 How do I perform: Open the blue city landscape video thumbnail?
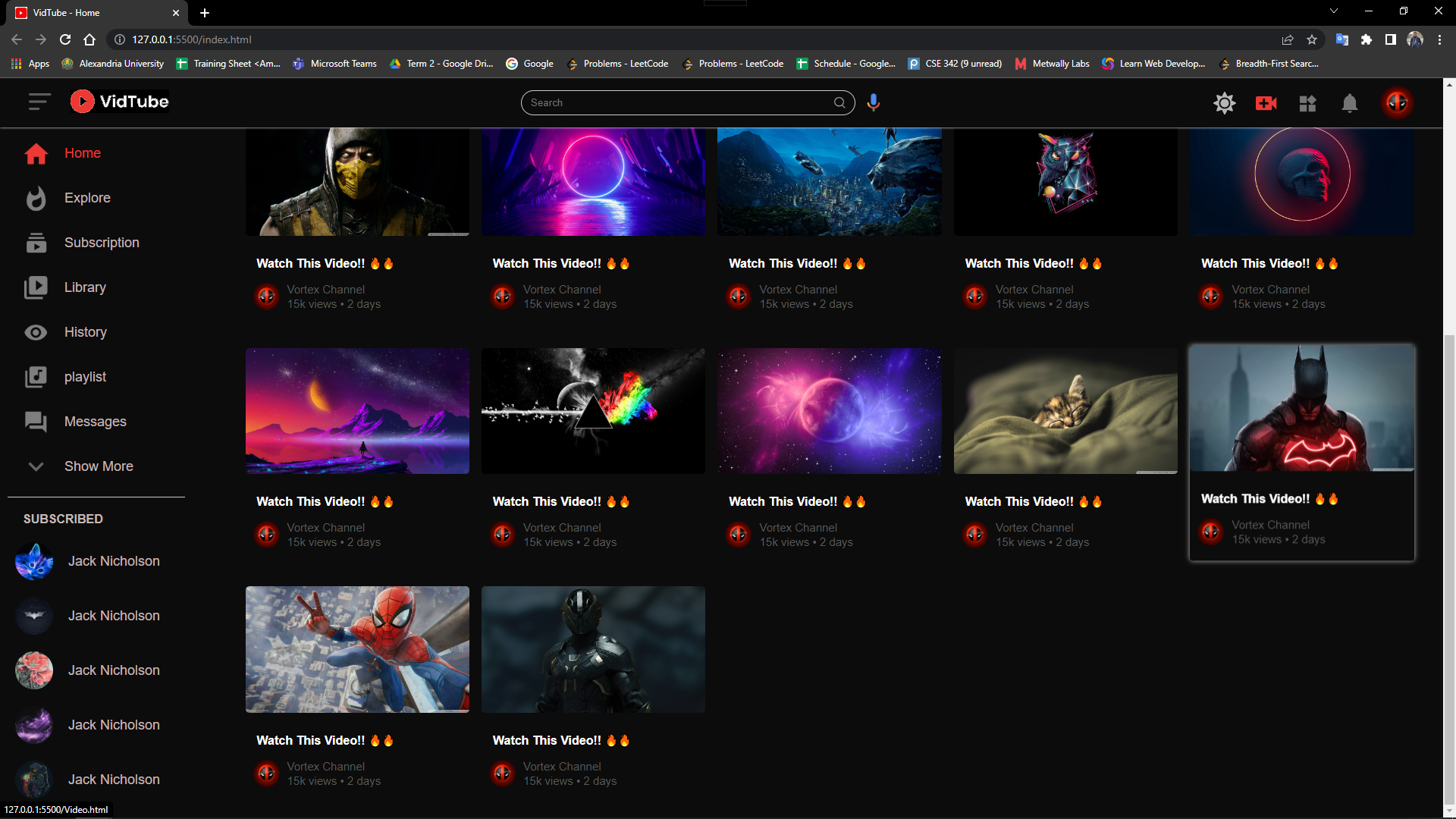830,182
